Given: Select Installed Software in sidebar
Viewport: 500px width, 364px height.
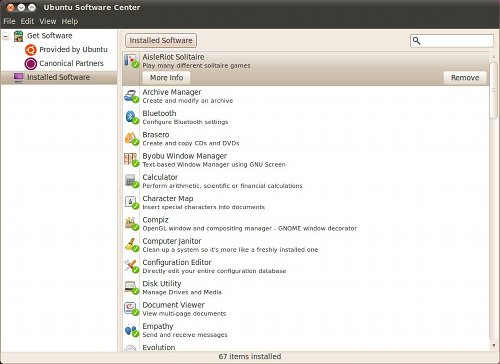Looking at the screenshot, I should tap(58, 77).
